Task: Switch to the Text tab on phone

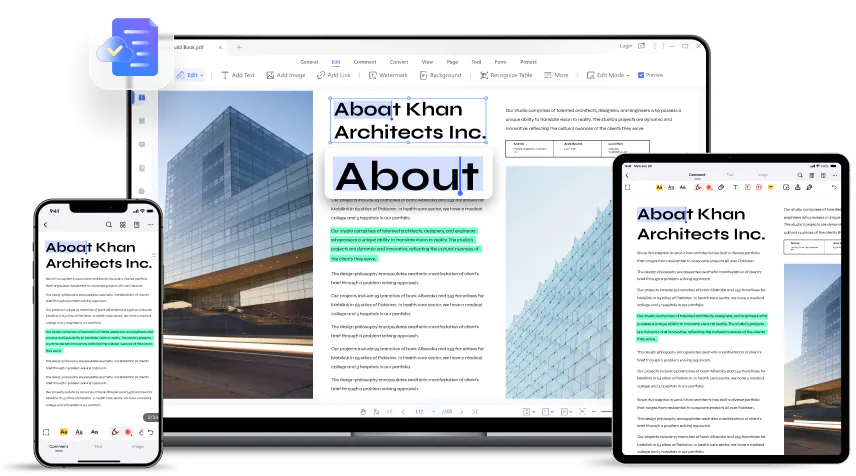Action: (98, 447)
